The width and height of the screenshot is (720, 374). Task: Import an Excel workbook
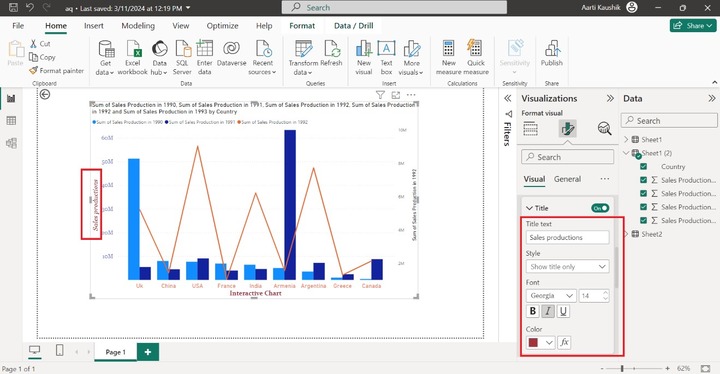[x=133, y=57]
